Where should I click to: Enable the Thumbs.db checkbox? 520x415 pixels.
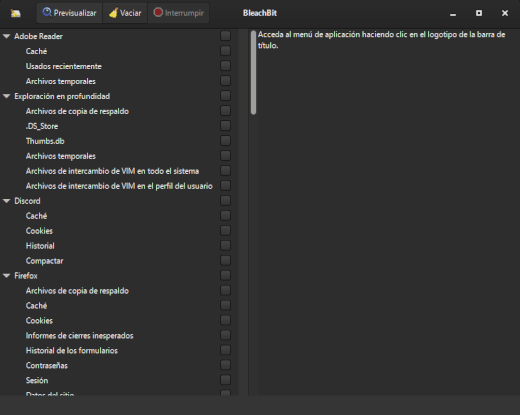click(x=225, y=141)
